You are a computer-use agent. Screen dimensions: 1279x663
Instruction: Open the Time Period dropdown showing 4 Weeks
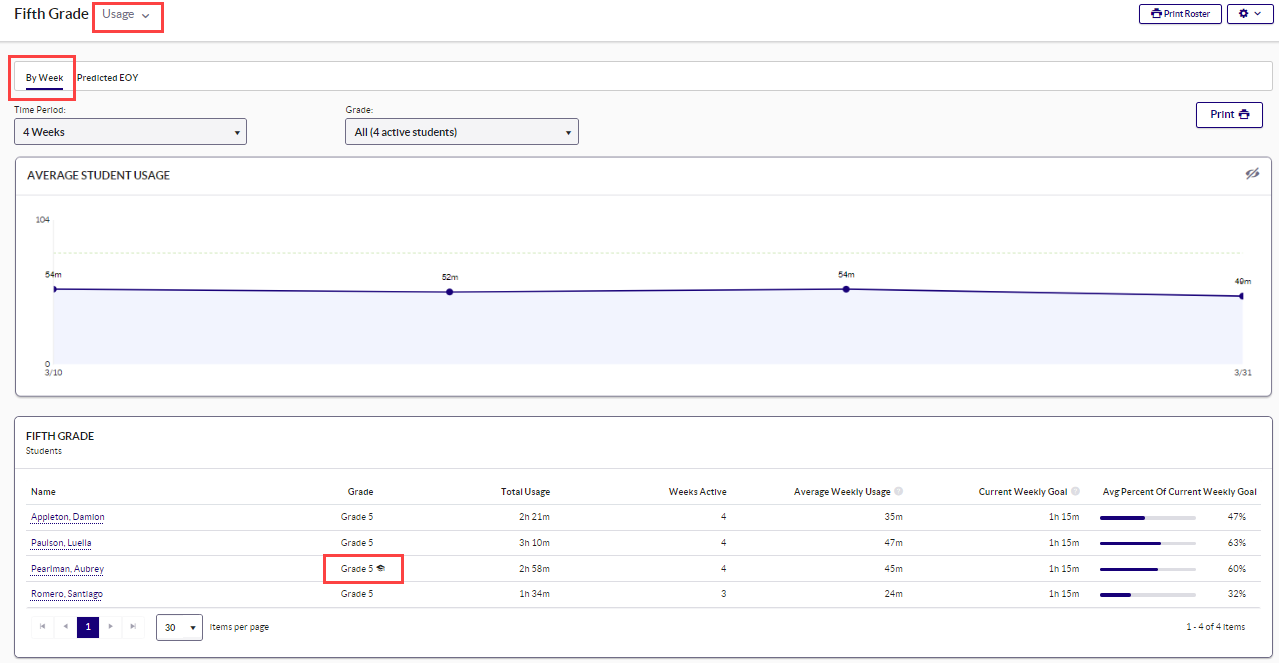tap(130, 131)
